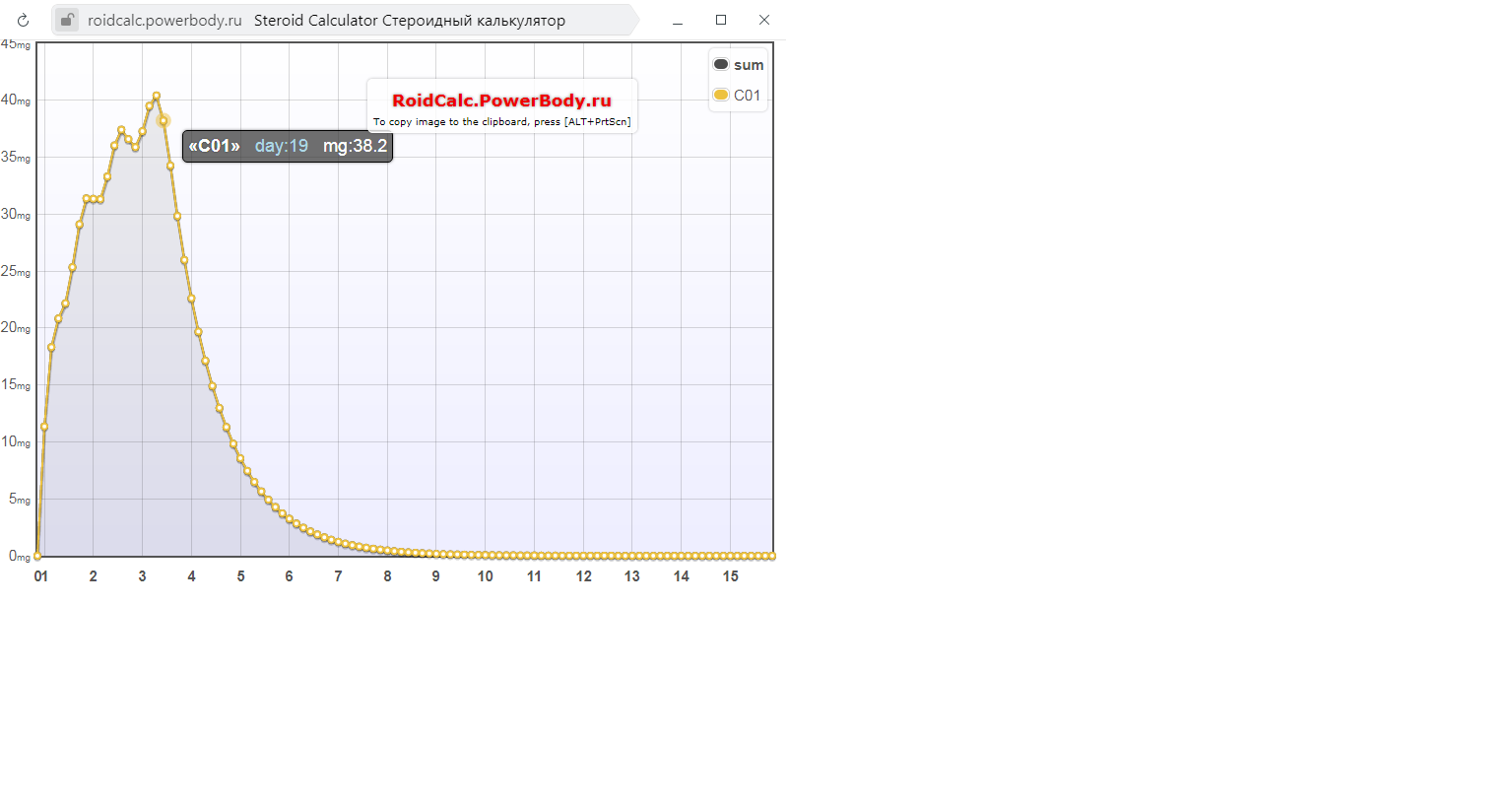Screen dimensions: 1512x807
Task: Click the C01 day:19 mg:38.2 tooltip
Action: [288, 146]
